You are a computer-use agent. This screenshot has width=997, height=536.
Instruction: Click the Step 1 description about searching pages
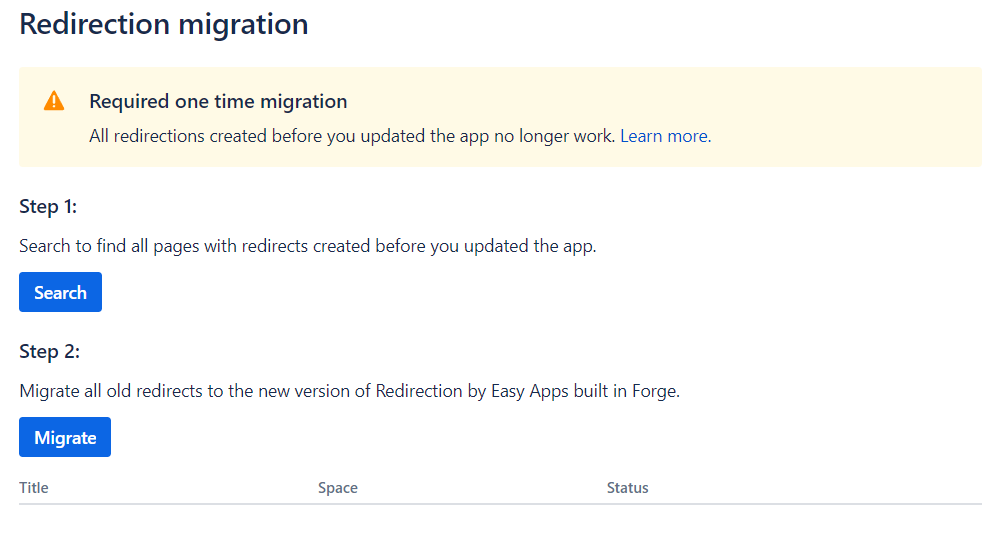tap(307, 246)
